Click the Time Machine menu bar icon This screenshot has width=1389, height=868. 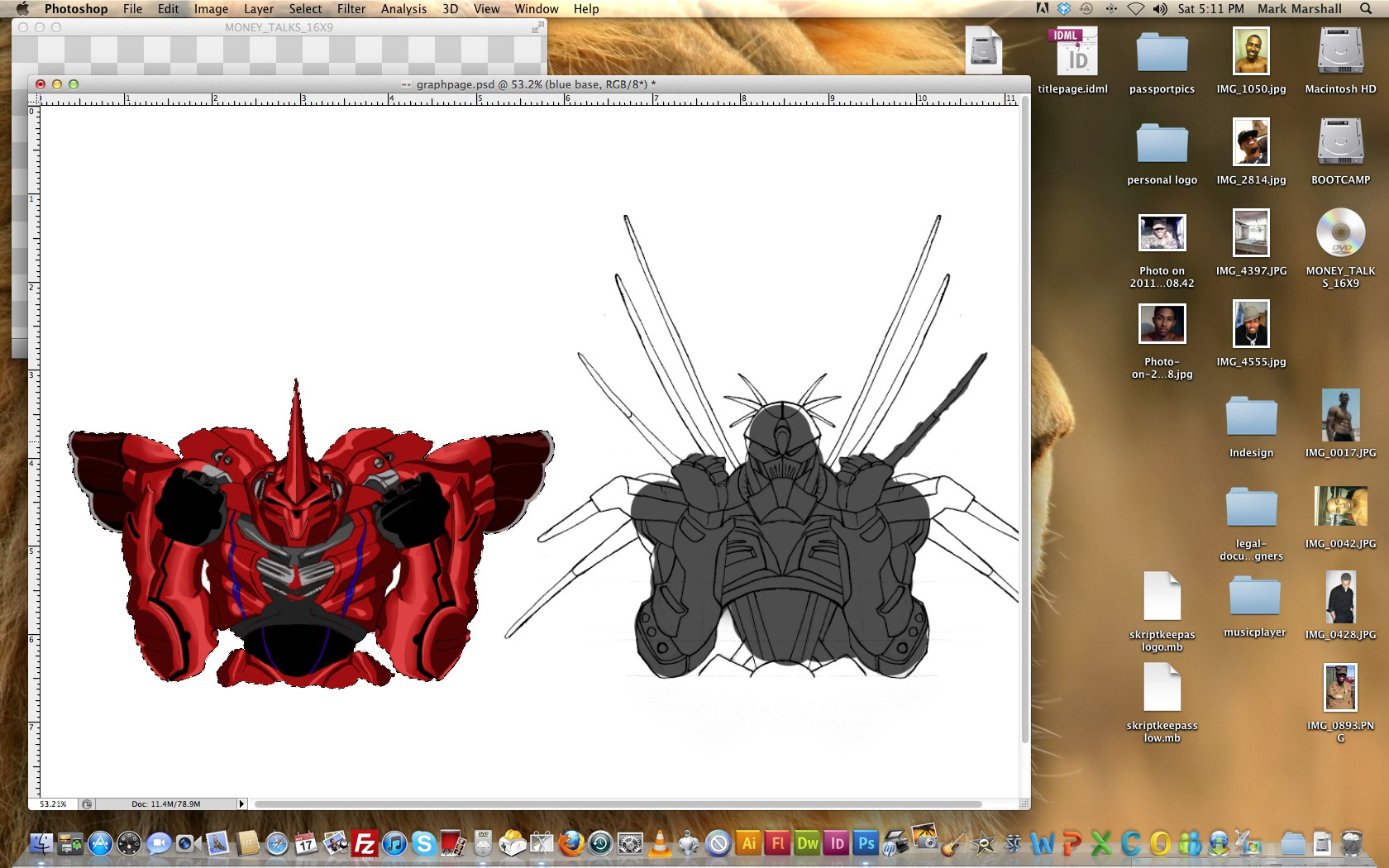1087,9
